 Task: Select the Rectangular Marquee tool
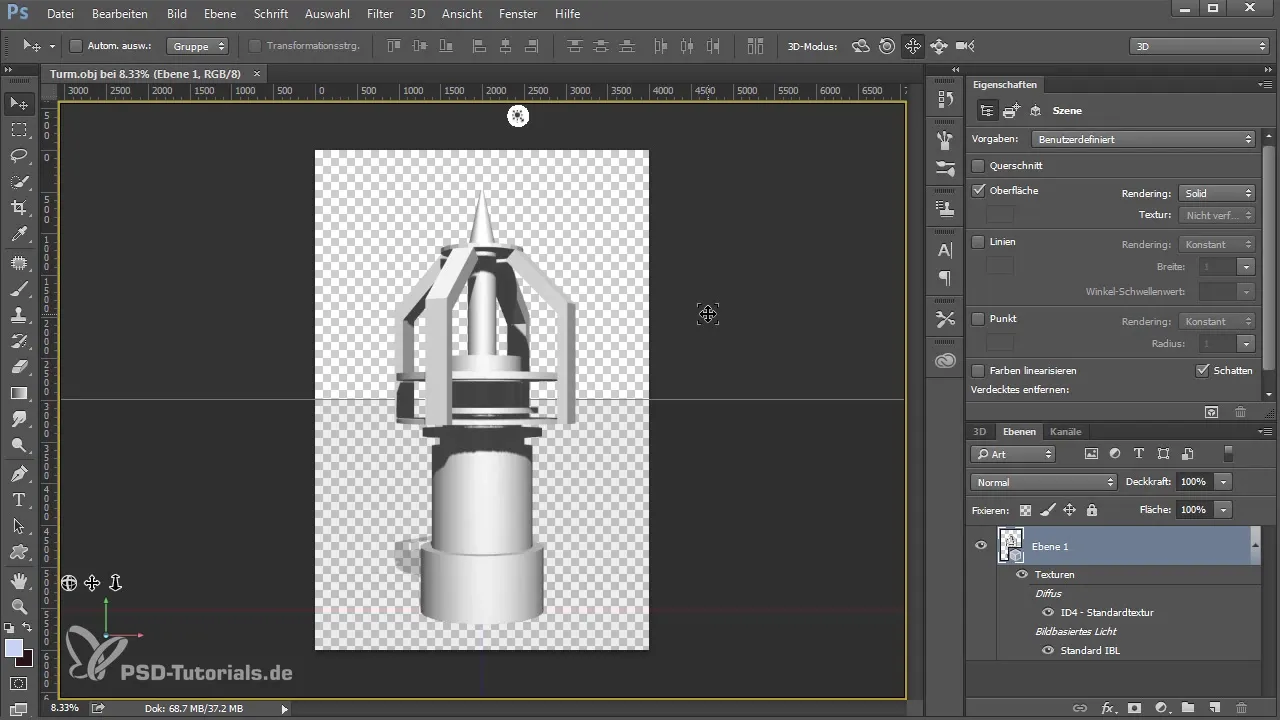pos(19,130)
